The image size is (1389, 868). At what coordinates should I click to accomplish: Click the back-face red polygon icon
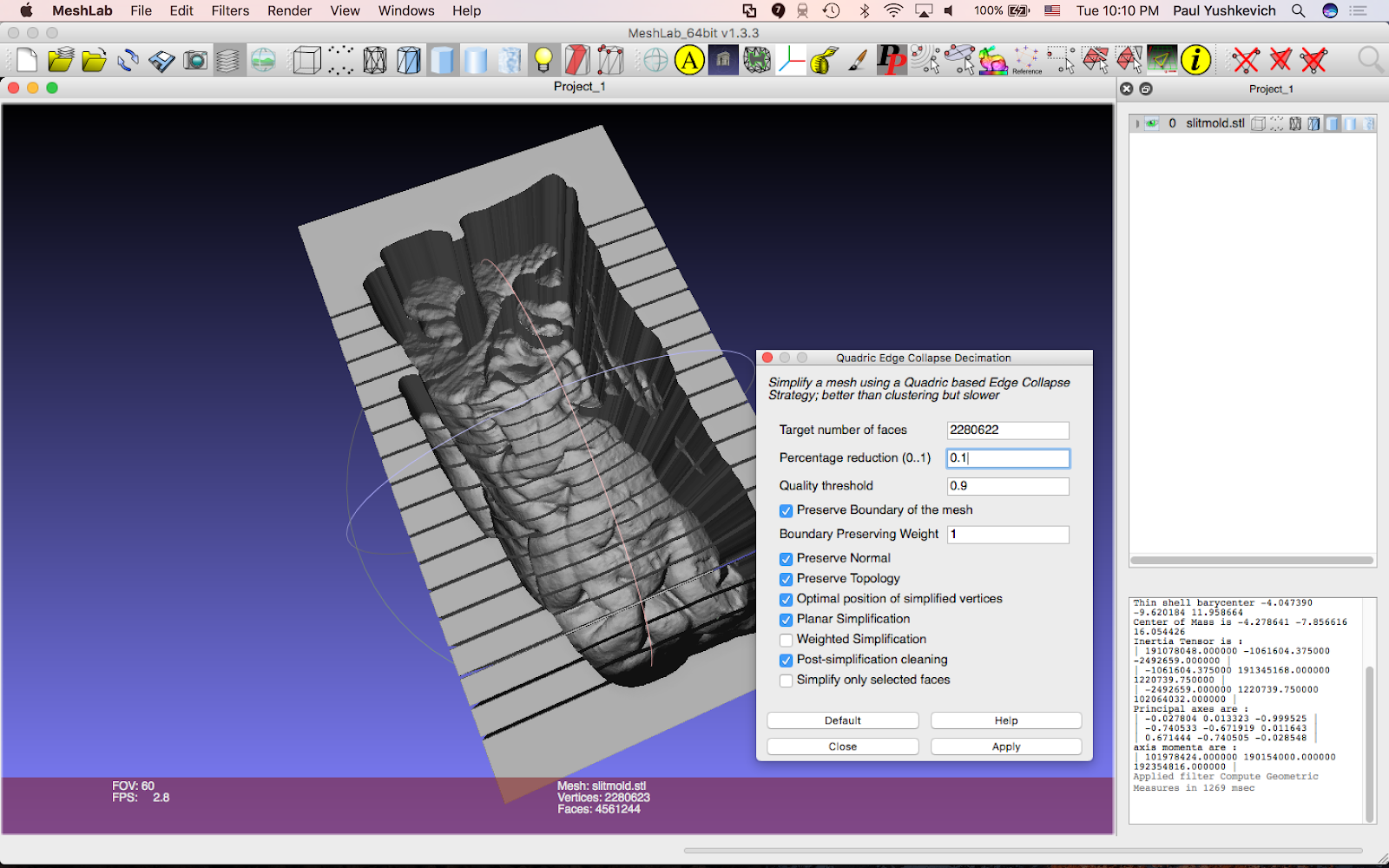[x=576, y=60]
